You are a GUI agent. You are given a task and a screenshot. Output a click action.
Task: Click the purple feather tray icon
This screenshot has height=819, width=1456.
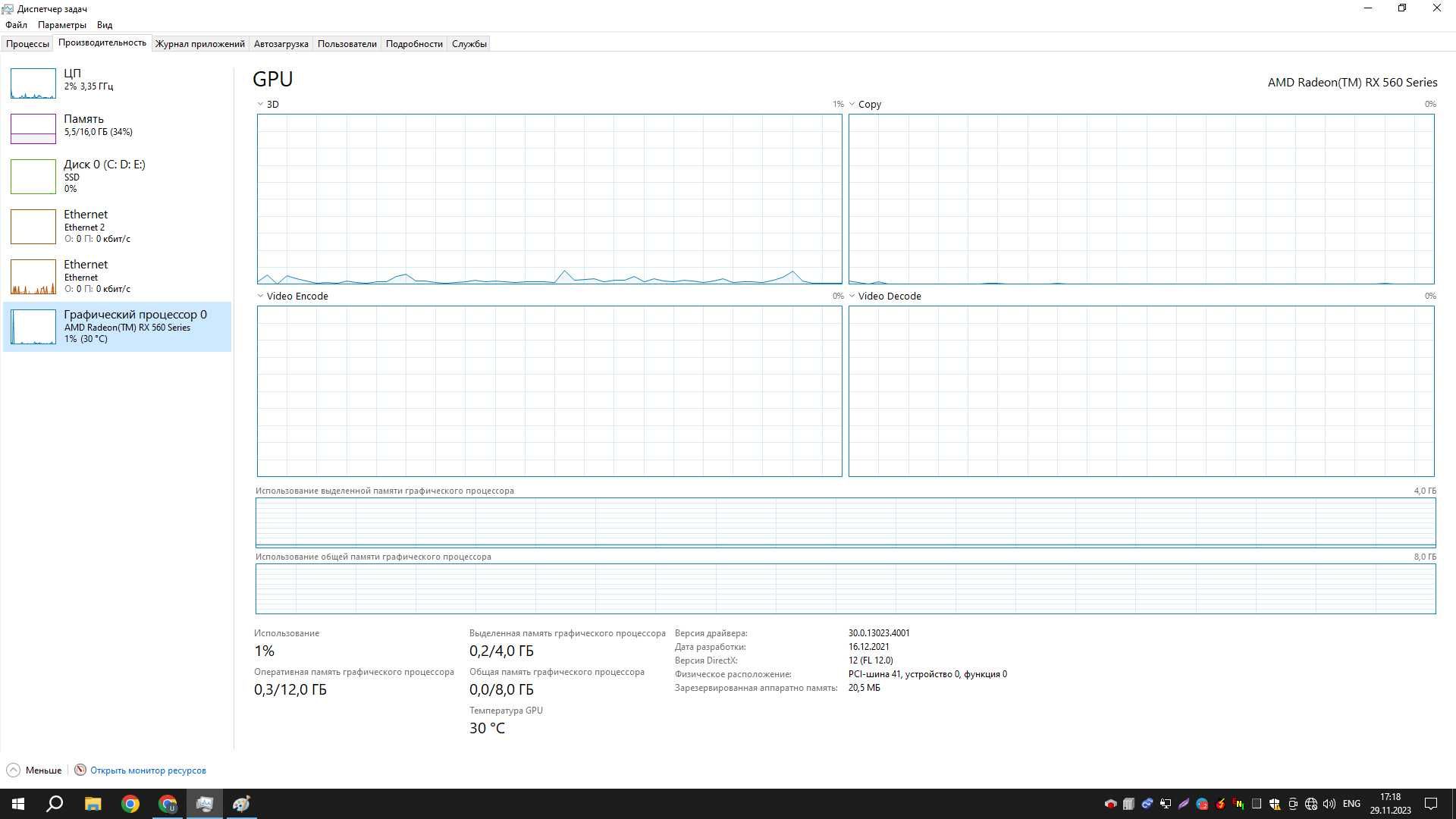point(1183,804)
